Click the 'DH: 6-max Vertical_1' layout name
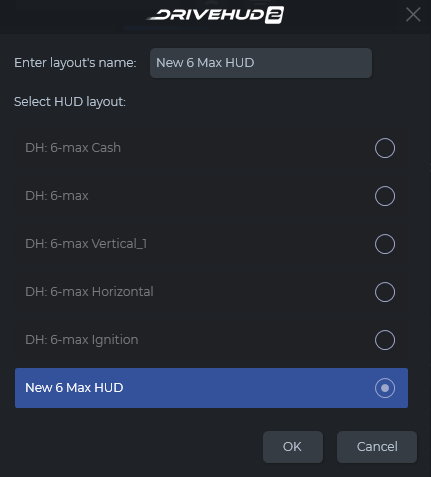431x477 pixels. pos(86,244)
